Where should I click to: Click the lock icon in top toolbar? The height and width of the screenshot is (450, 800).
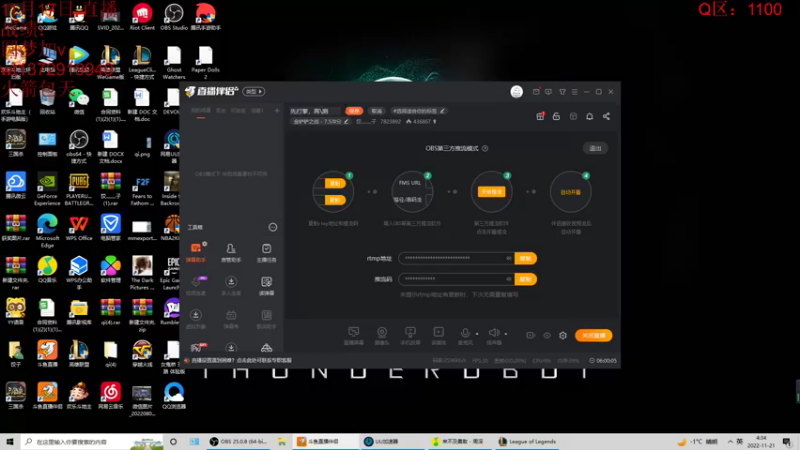tap(556, 116)
